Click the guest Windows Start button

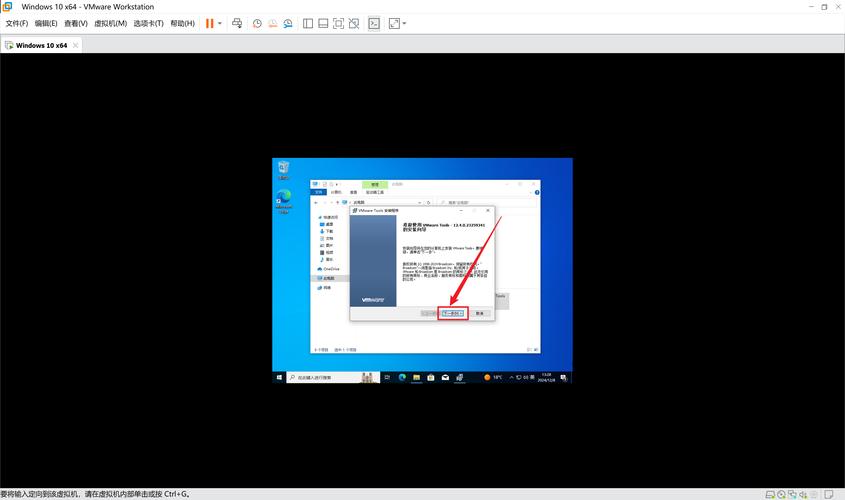pos(279,377)
